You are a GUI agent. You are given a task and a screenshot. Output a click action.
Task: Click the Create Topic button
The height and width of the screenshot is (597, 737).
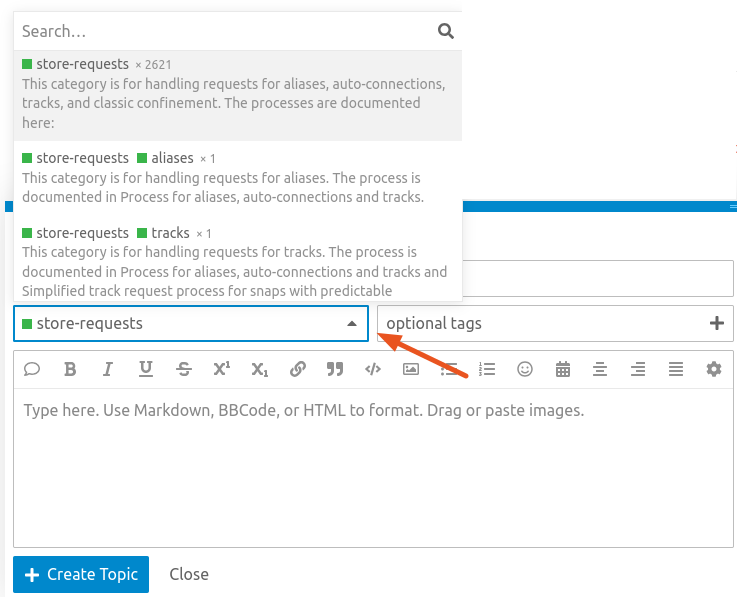81,575
